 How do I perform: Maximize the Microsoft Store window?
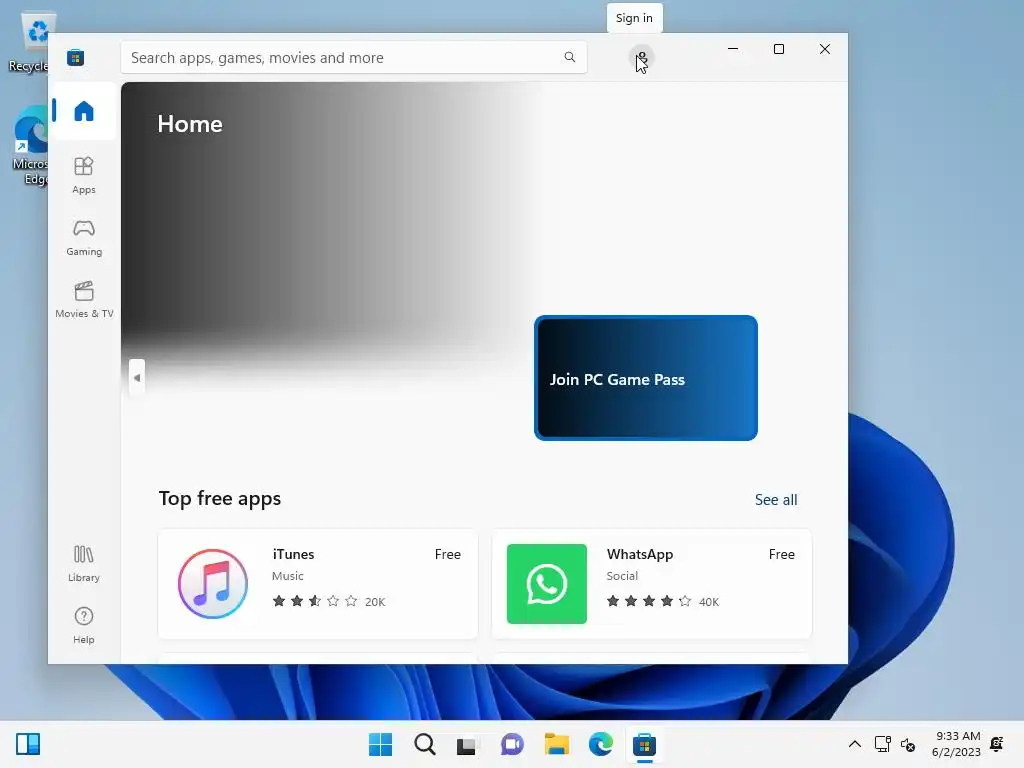[x=778, y=49]
